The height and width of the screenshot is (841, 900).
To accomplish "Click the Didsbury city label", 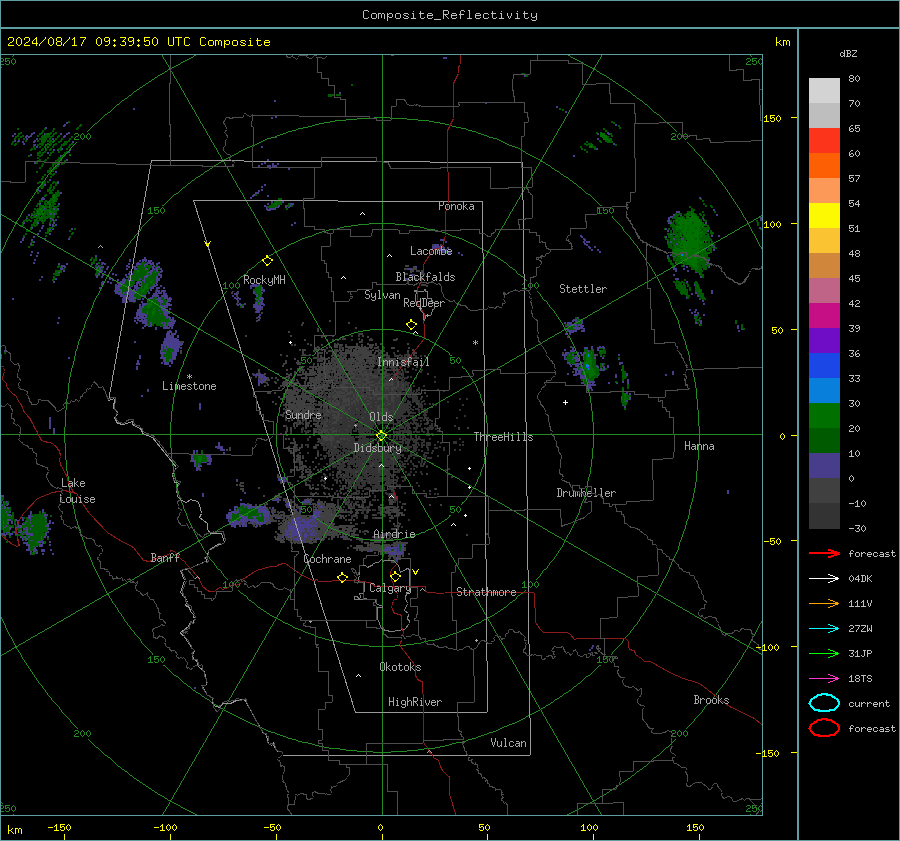I will [377, 448].
